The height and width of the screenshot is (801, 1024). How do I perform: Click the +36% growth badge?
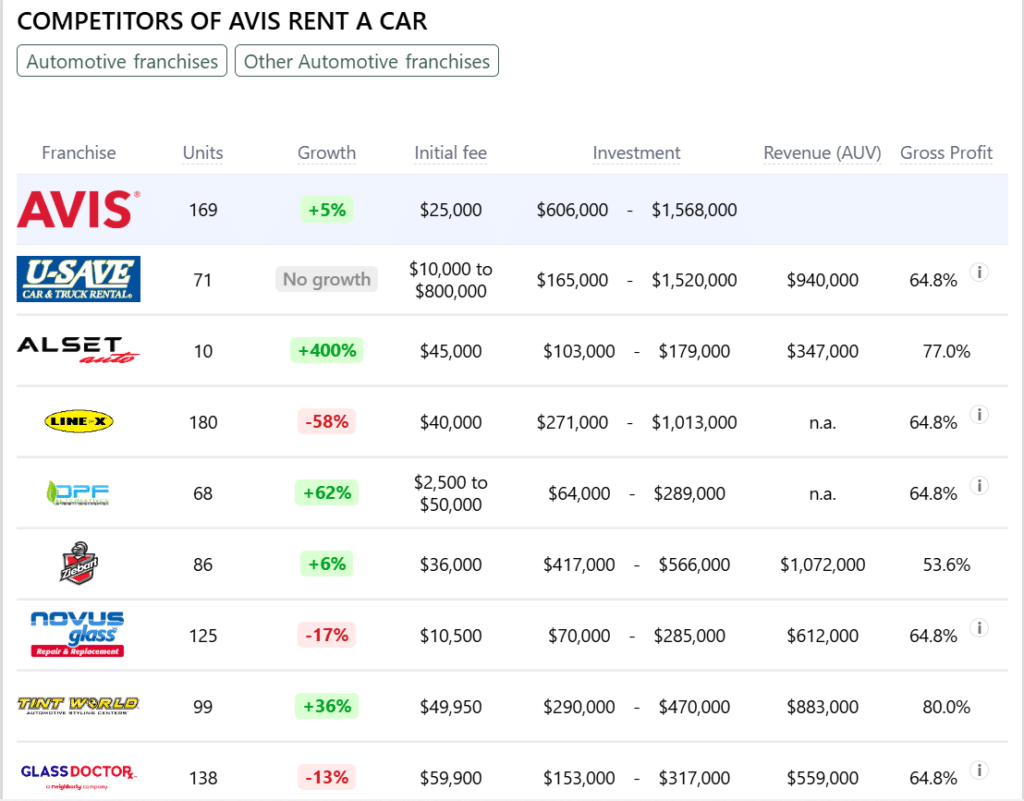(327, 706)
